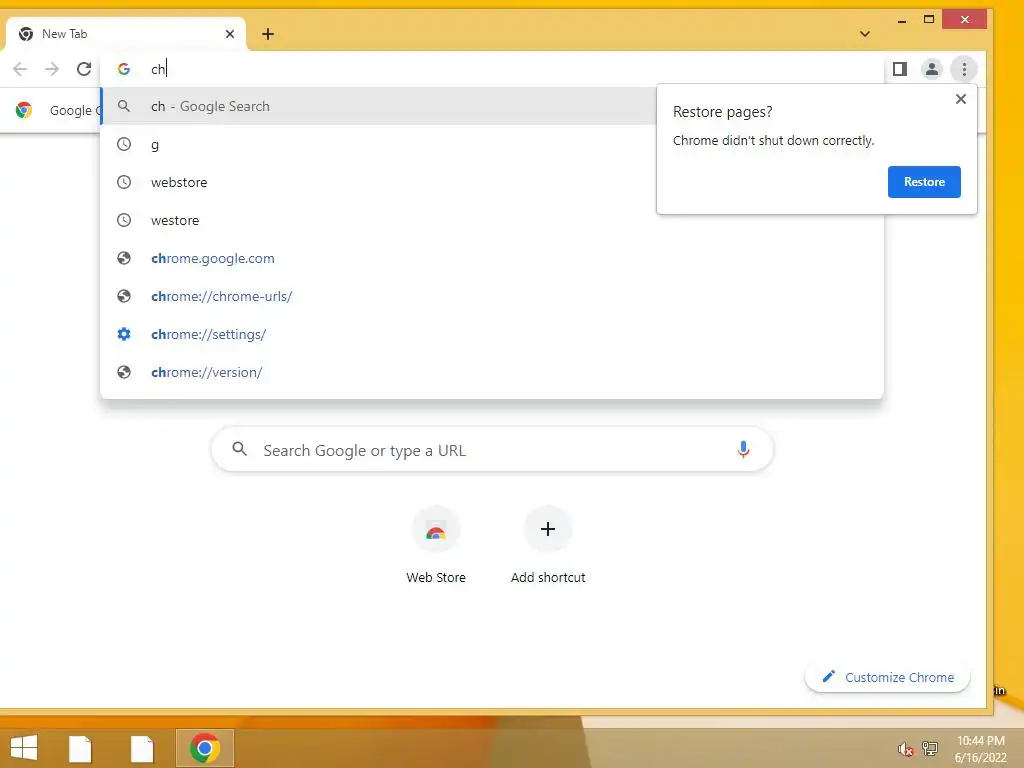Click the Restore button
The height and width of the screenshot is (768, 1024).
[x=924, y=182]
